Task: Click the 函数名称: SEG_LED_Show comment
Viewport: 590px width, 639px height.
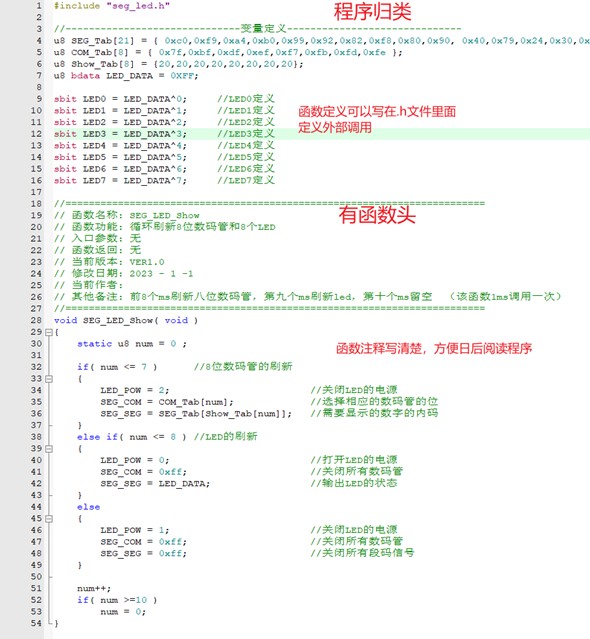Action: click(127, 215)
